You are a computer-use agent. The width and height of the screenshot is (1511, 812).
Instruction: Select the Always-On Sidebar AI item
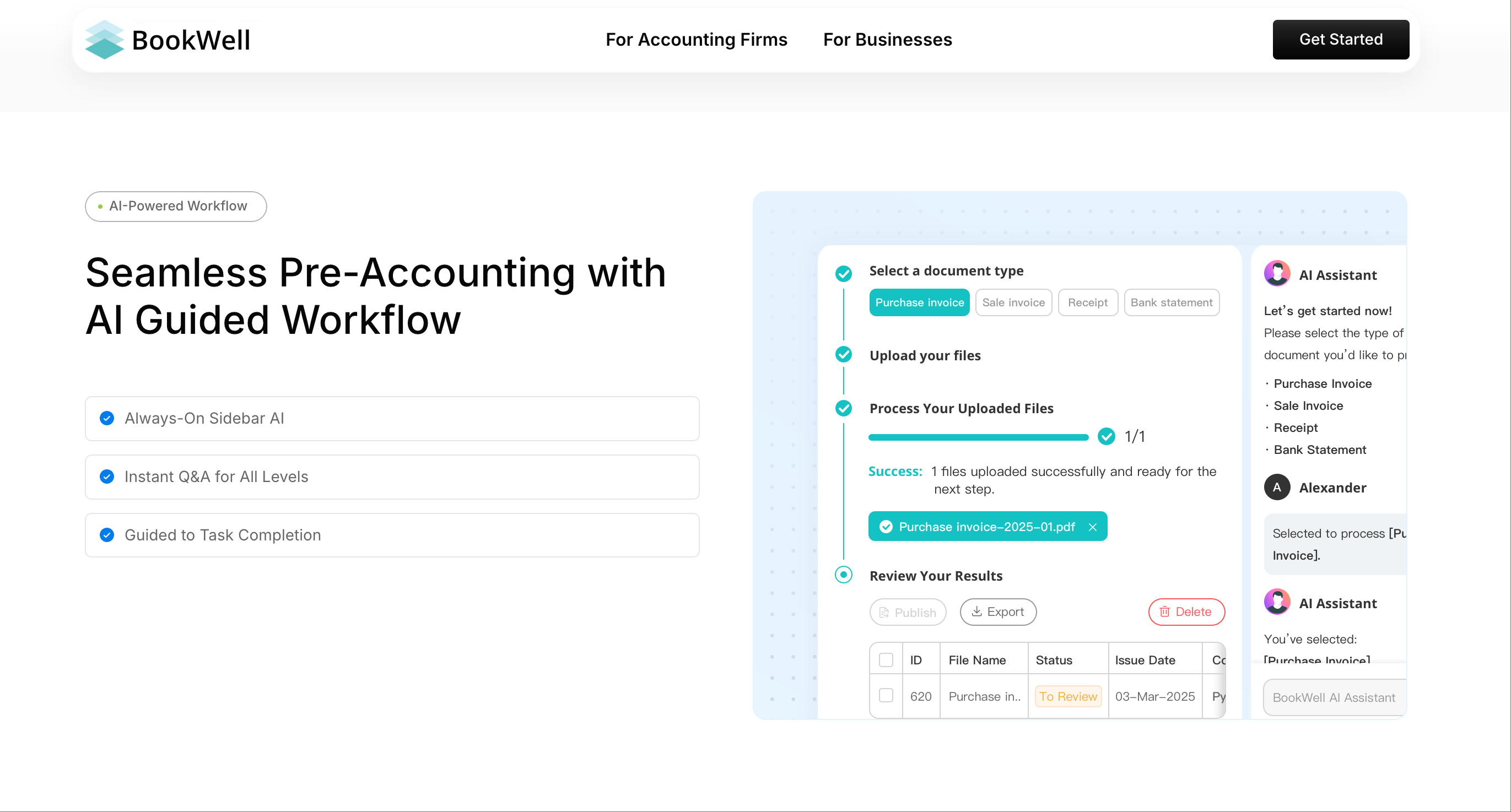[392, 419]
